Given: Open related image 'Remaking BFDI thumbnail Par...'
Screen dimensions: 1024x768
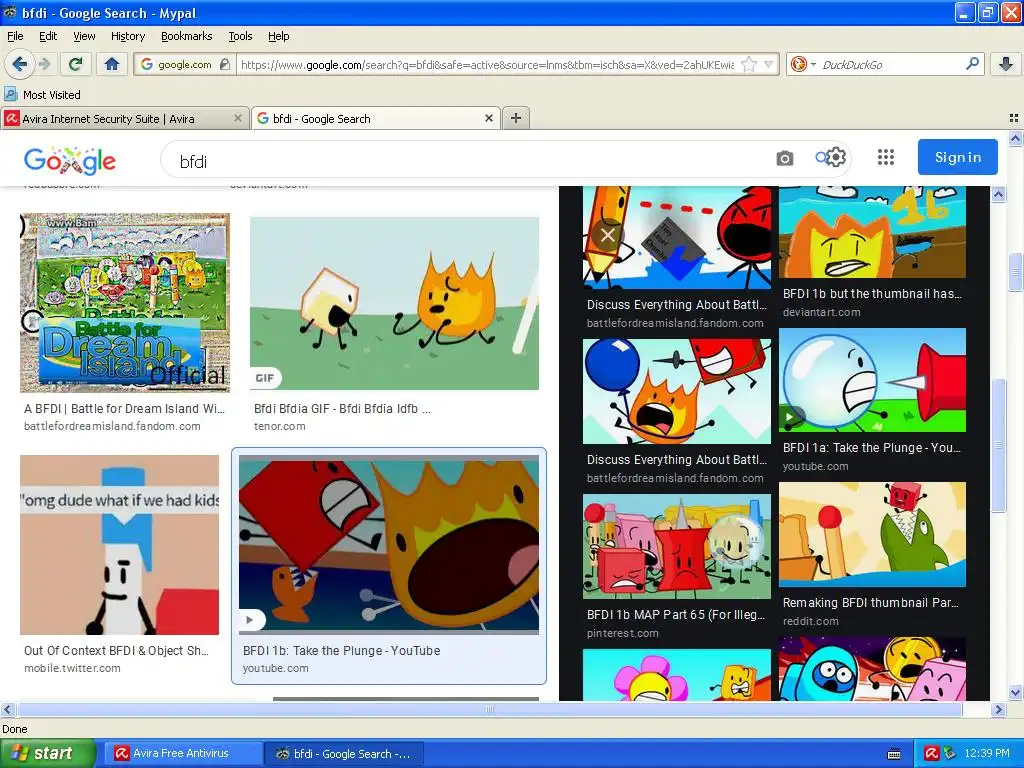Looking at the screenshot, I should 872,534.
